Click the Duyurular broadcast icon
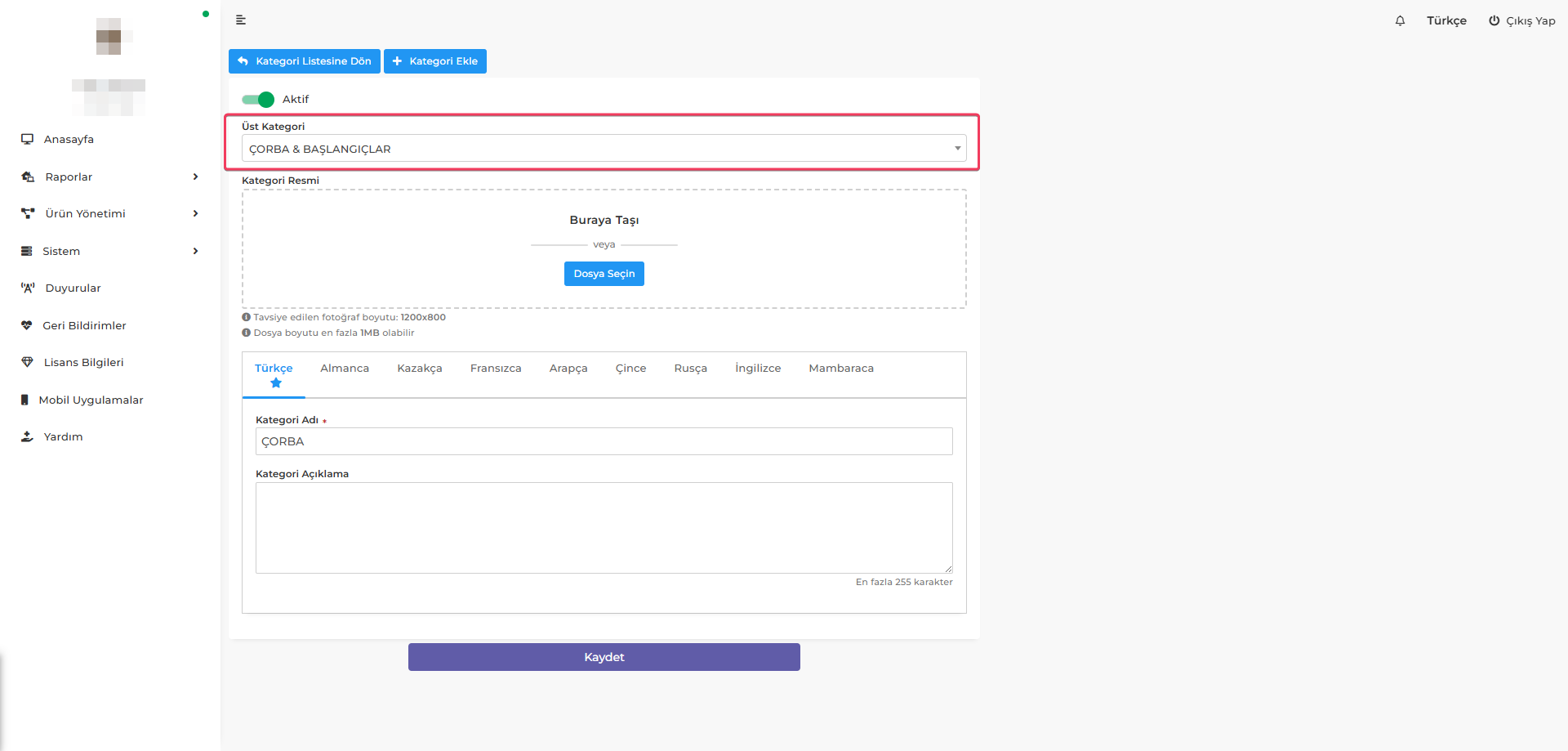1568x751 pixels. coord(28,288)
